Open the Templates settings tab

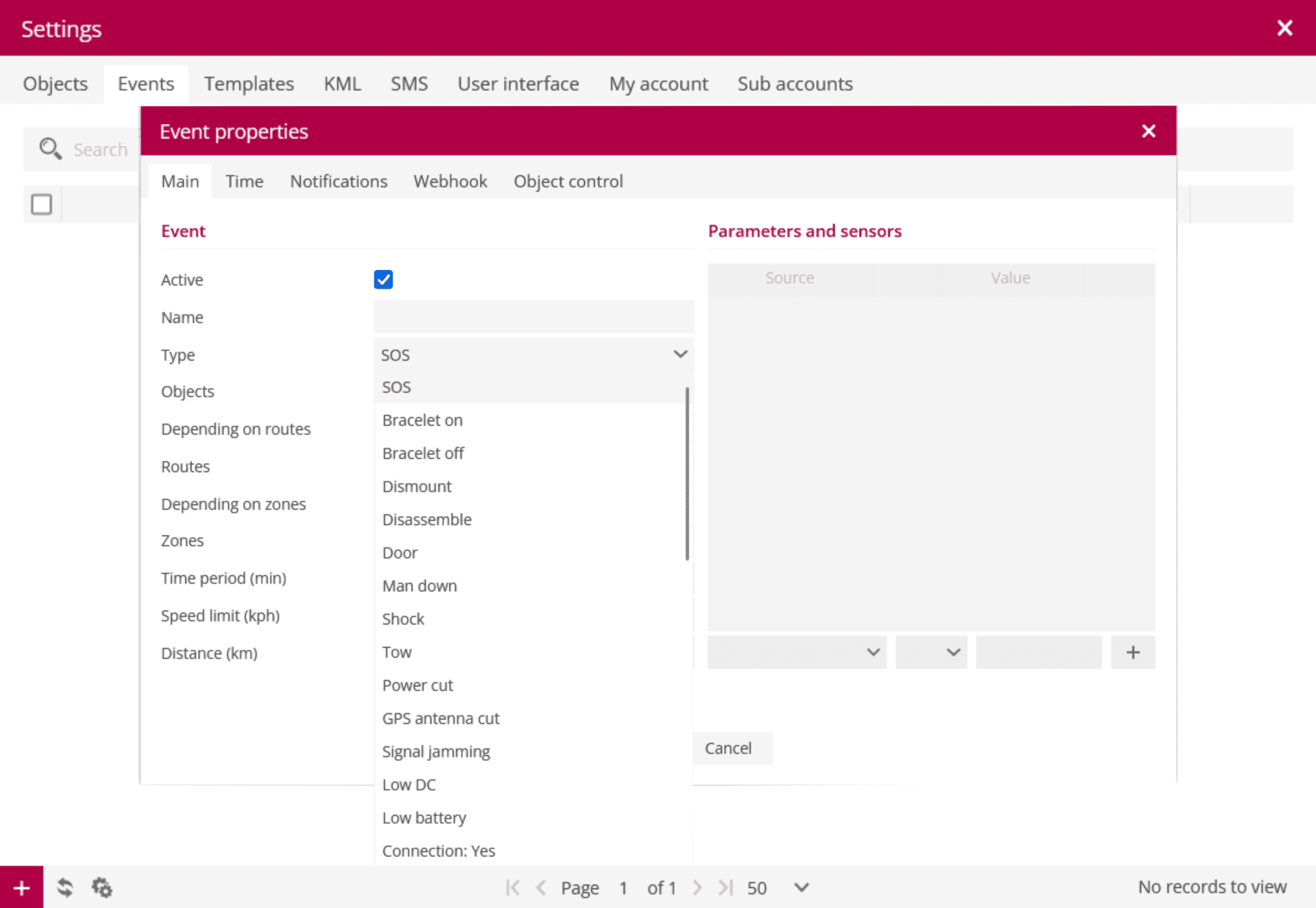(249, 84)
